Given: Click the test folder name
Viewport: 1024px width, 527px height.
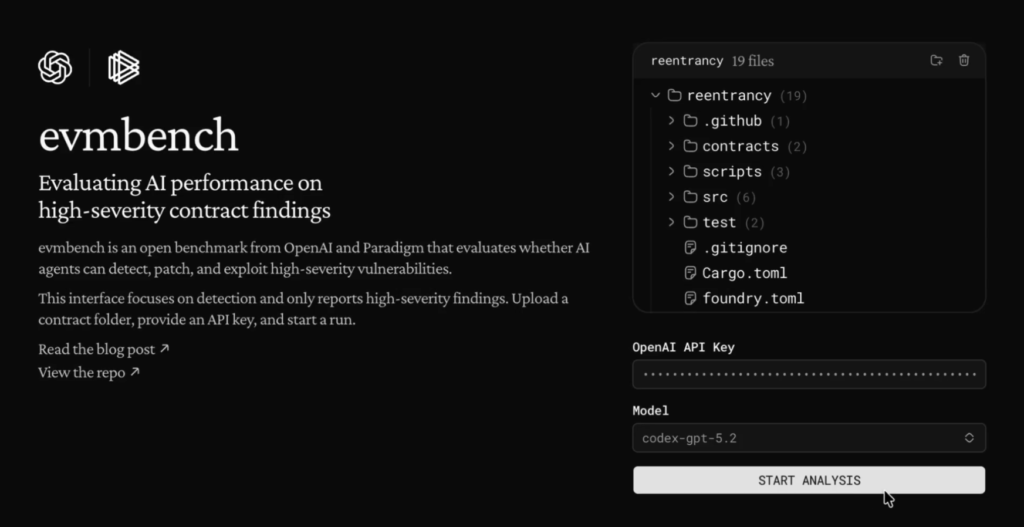Looking at the screenshot, I should (719, 223).
